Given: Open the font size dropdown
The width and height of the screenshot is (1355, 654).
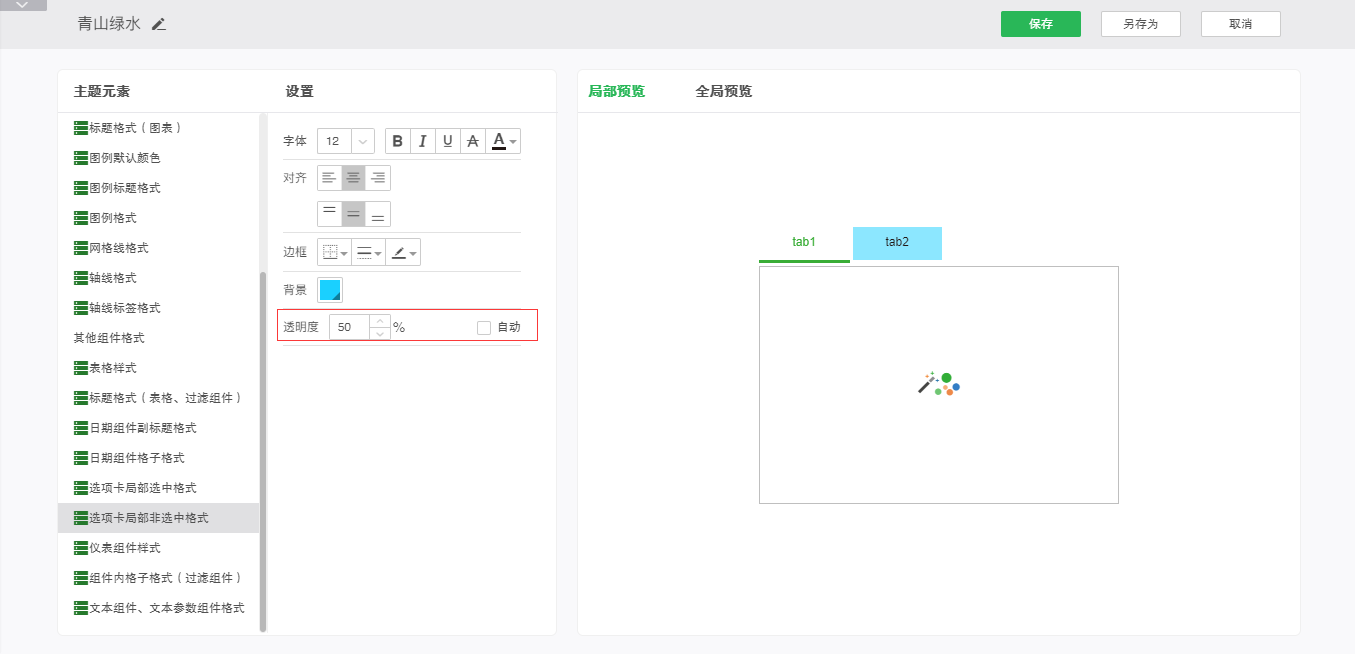Looking at the screenshot, I should coord(362,142).
